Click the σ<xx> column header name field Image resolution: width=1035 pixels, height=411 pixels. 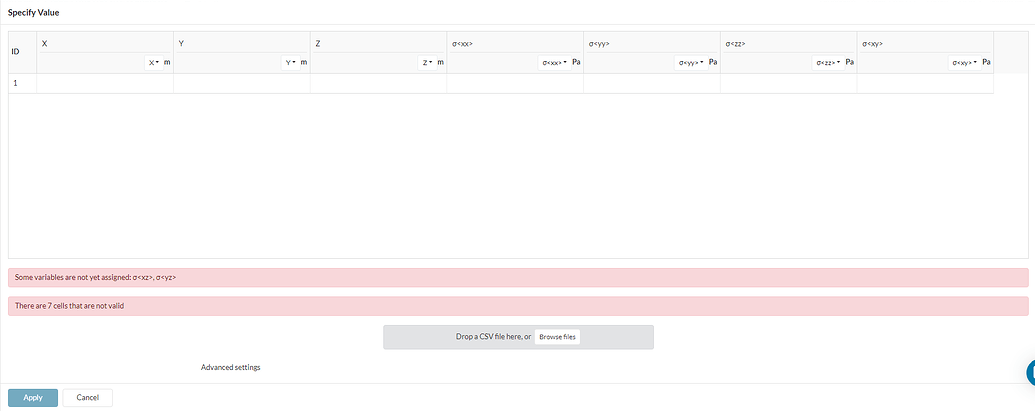[515, 44]
